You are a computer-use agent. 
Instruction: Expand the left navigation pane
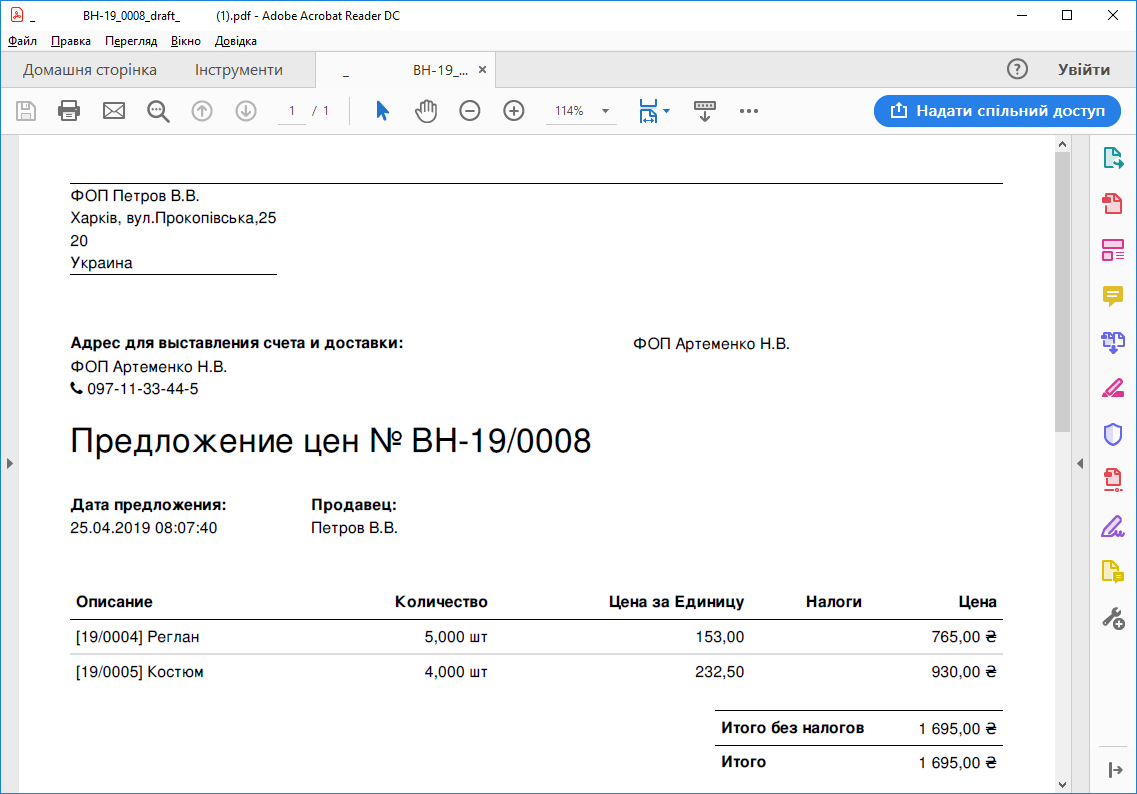click(9, 463)
